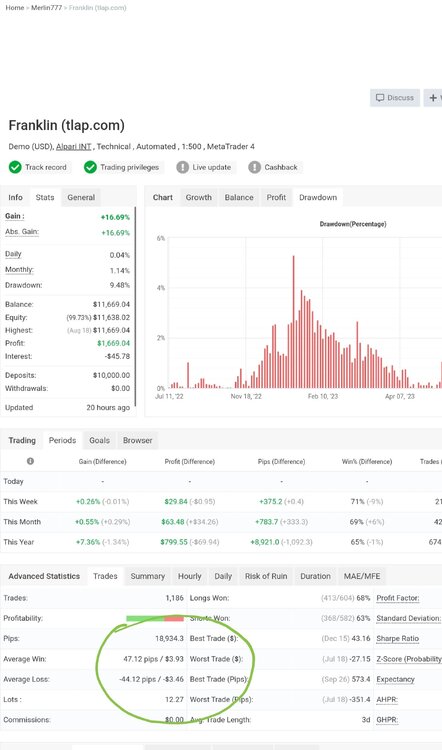Click the Best Trade ($) value 43.16

(x=361, y=639)
